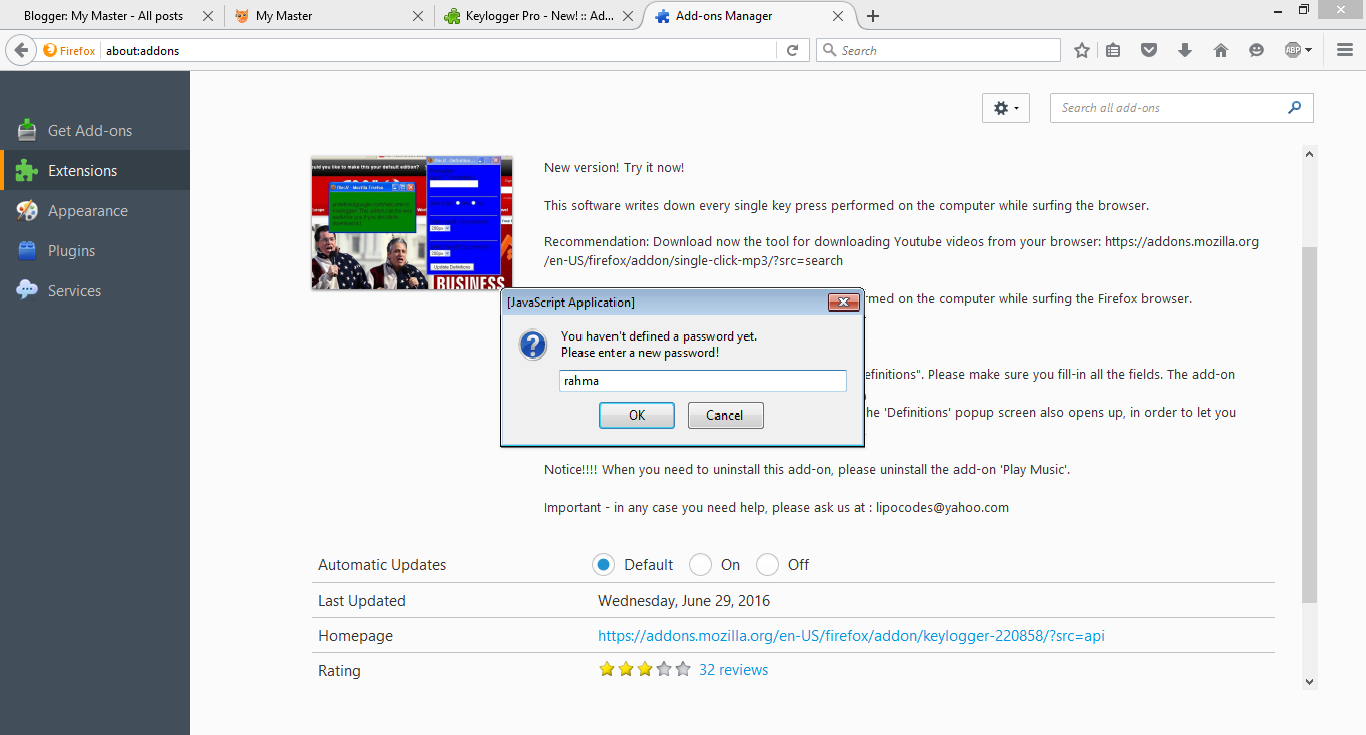Click the 'Rating' row label
Screen dimensions: 1366x735
tap(339, 671)
